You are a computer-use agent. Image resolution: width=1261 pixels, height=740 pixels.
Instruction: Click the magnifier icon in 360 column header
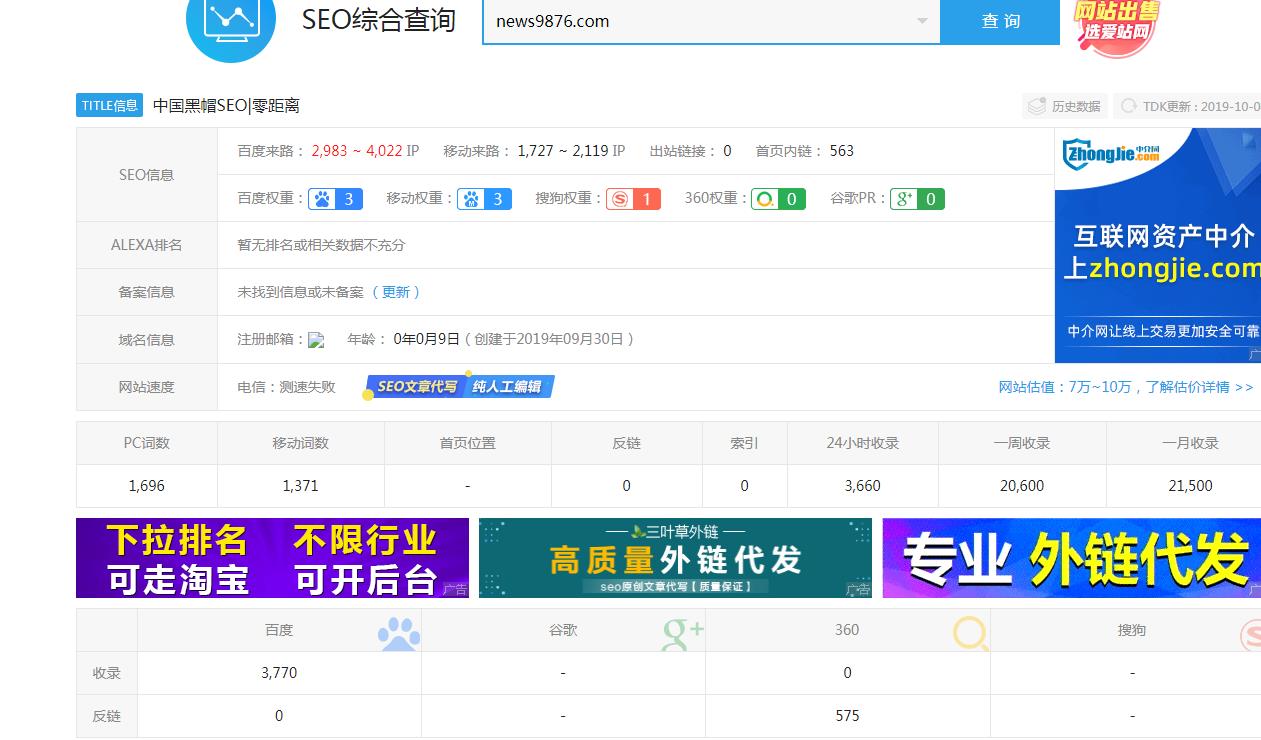970,633
